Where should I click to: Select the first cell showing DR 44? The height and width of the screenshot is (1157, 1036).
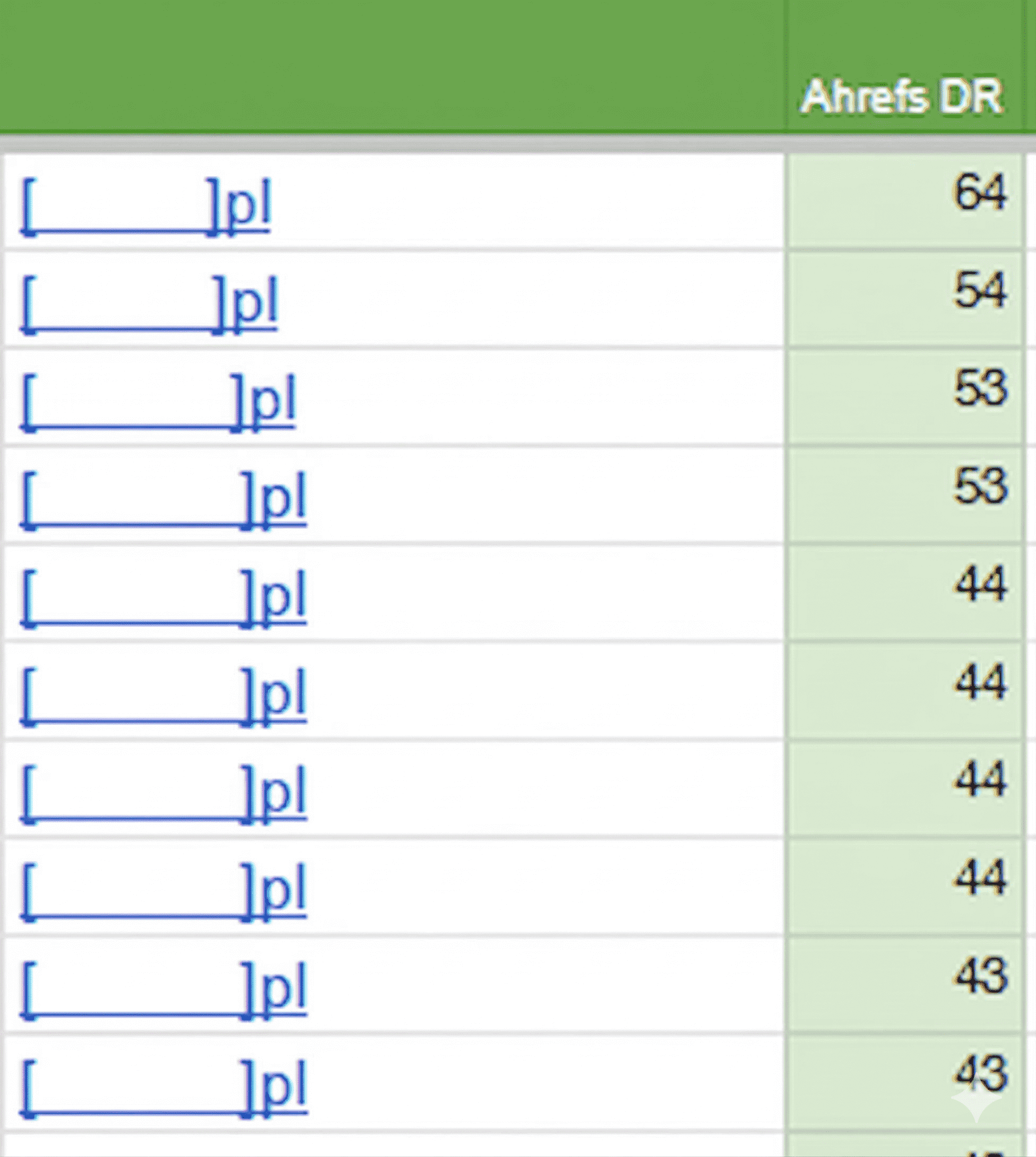tap(904, 592)
